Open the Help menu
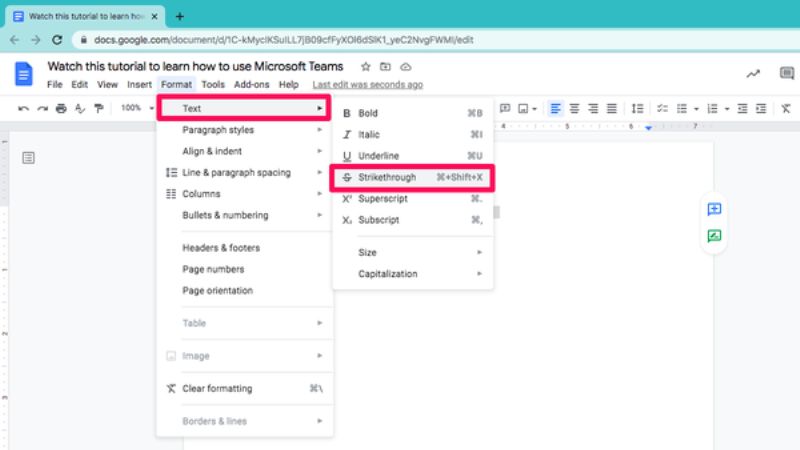The width and height of the screenshot is (800, 450). pyautogui.click(x=288, y=85)
